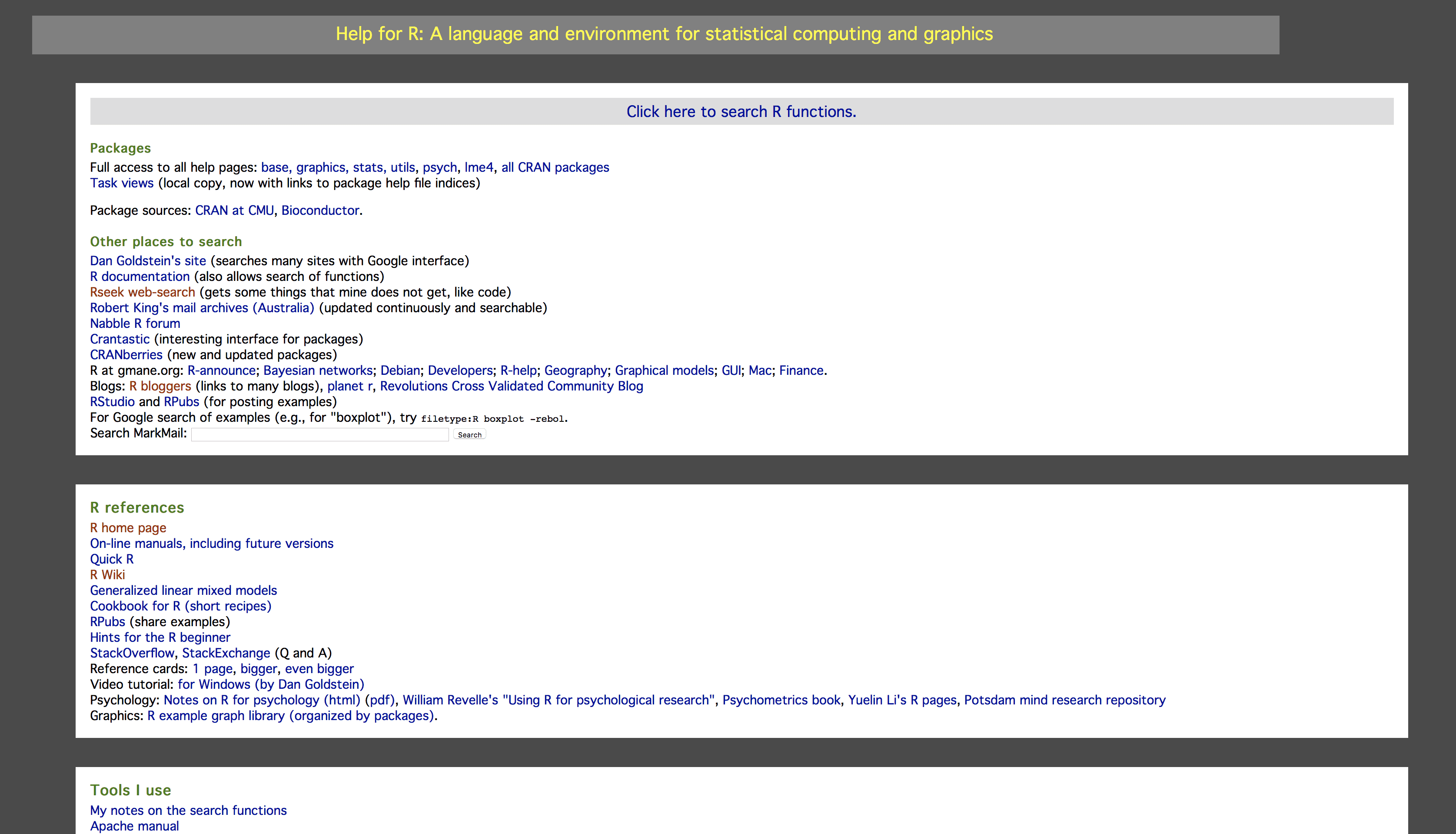Go to Task views local copy
This screenshot has height=834, width=1456.
(121, 183)
